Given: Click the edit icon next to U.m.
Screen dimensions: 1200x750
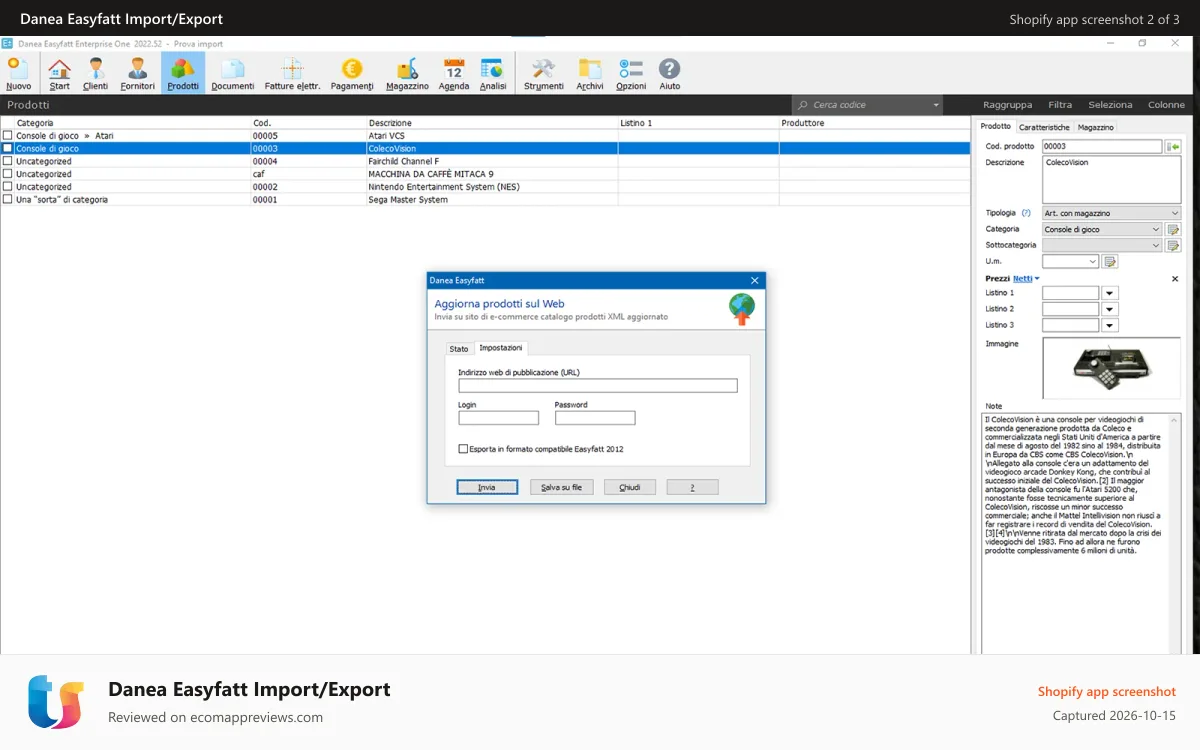Looking at the screenshot, I should [1110, 262].
